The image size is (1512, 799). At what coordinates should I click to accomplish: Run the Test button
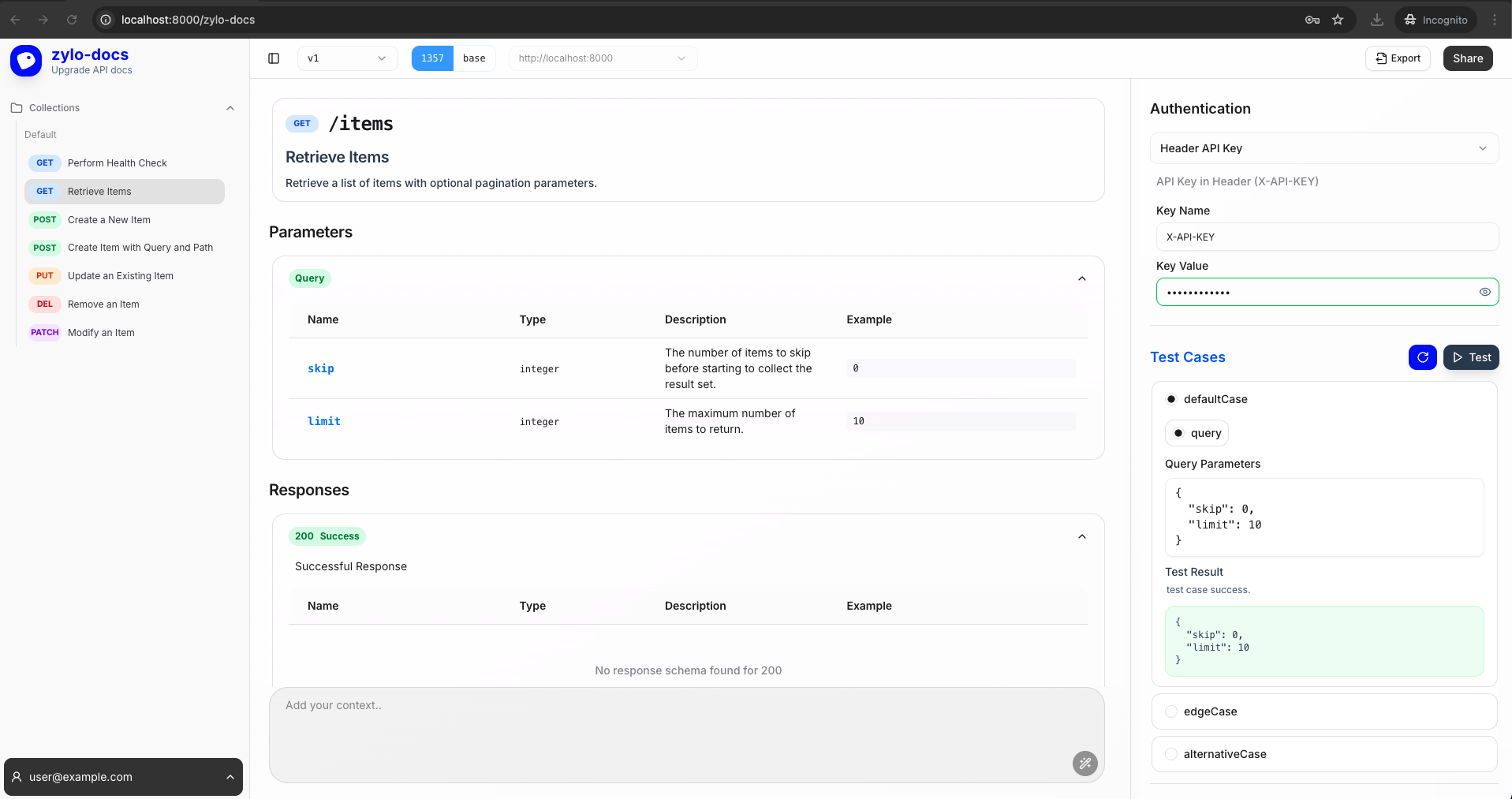(x=1471, y=357)
